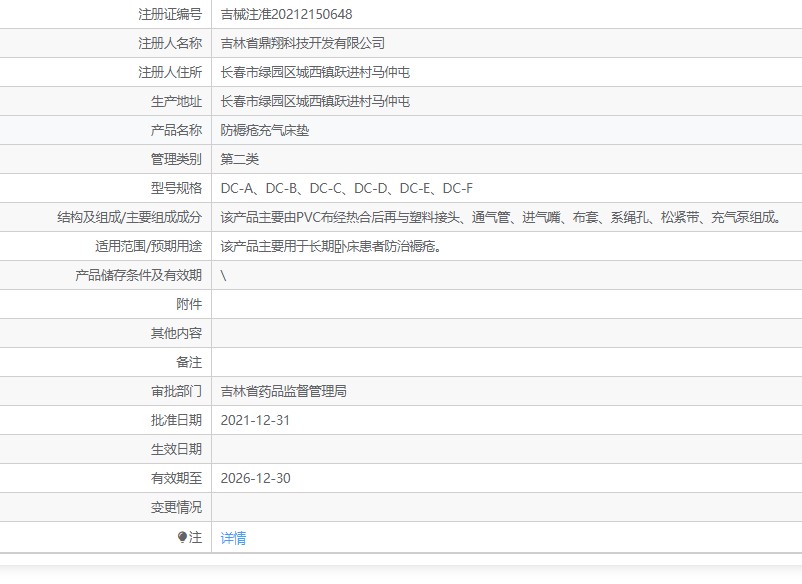Click the 生产地址 address value
Image resolution: width=802 pixels, height=584 pixels.
click(315, 101)
